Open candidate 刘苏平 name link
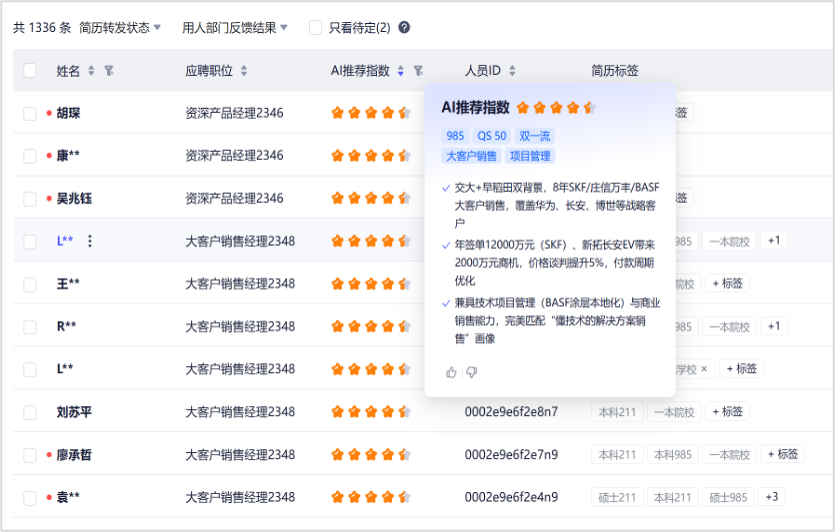Screen dimensions: 836x532 point(74,412)
